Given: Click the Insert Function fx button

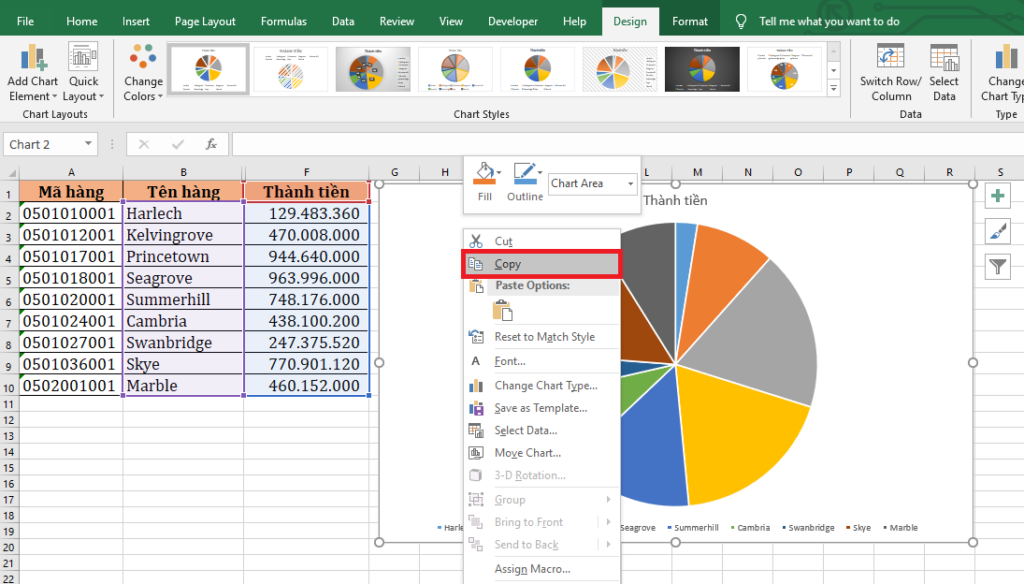Looking at the screenshot, I should click(x=211, y=144).
